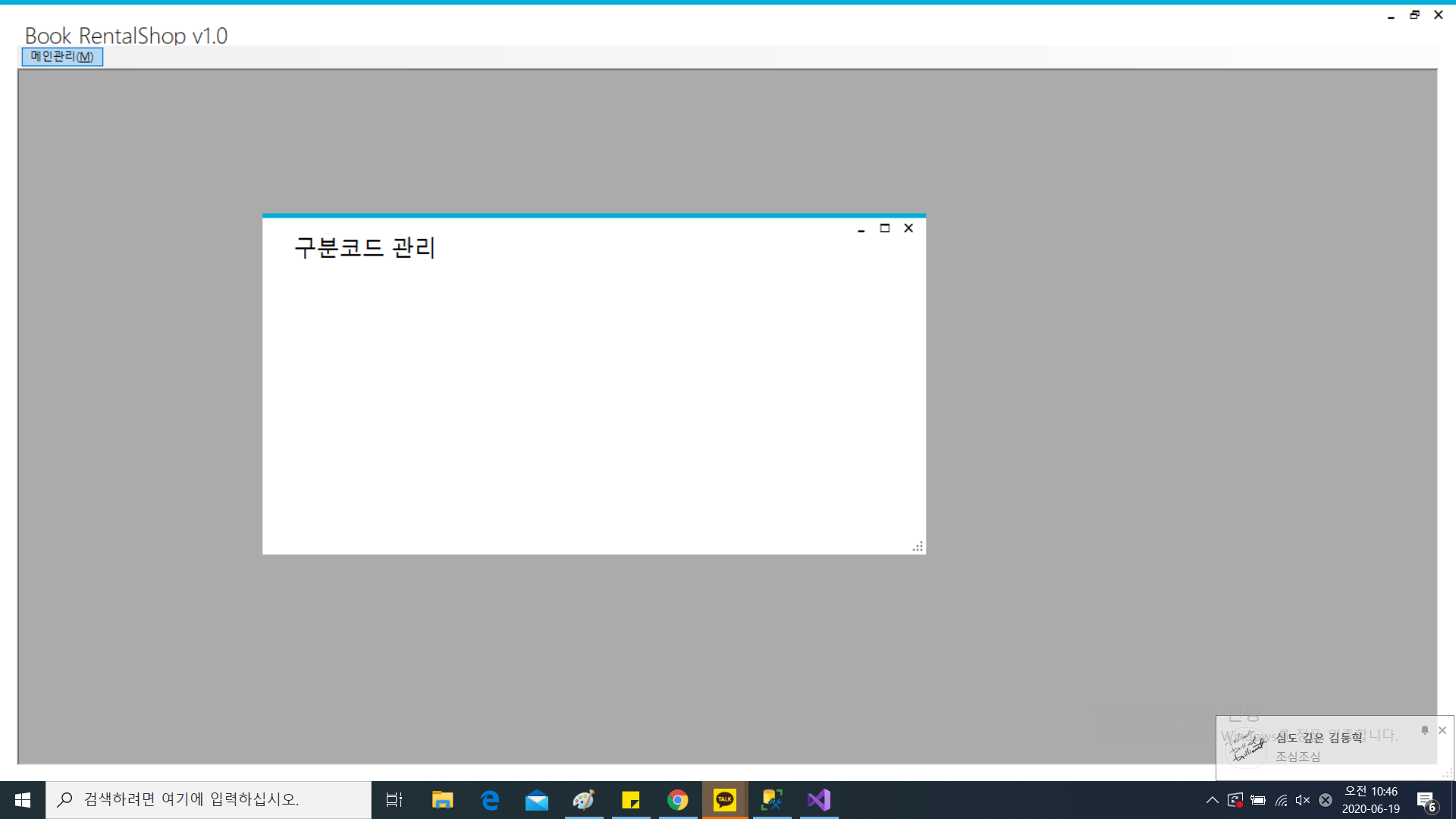Screen dimensions: 1456x819
Task: Open KakaoTalk from the taskbar
Action: [x=725, y=800]
